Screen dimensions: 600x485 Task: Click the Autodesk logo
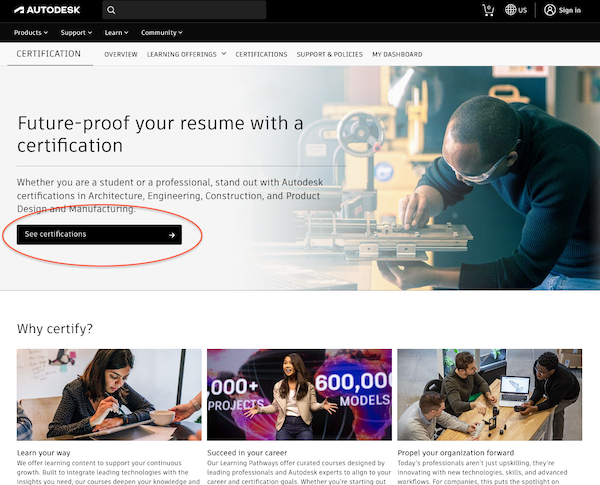coord(47,10)
